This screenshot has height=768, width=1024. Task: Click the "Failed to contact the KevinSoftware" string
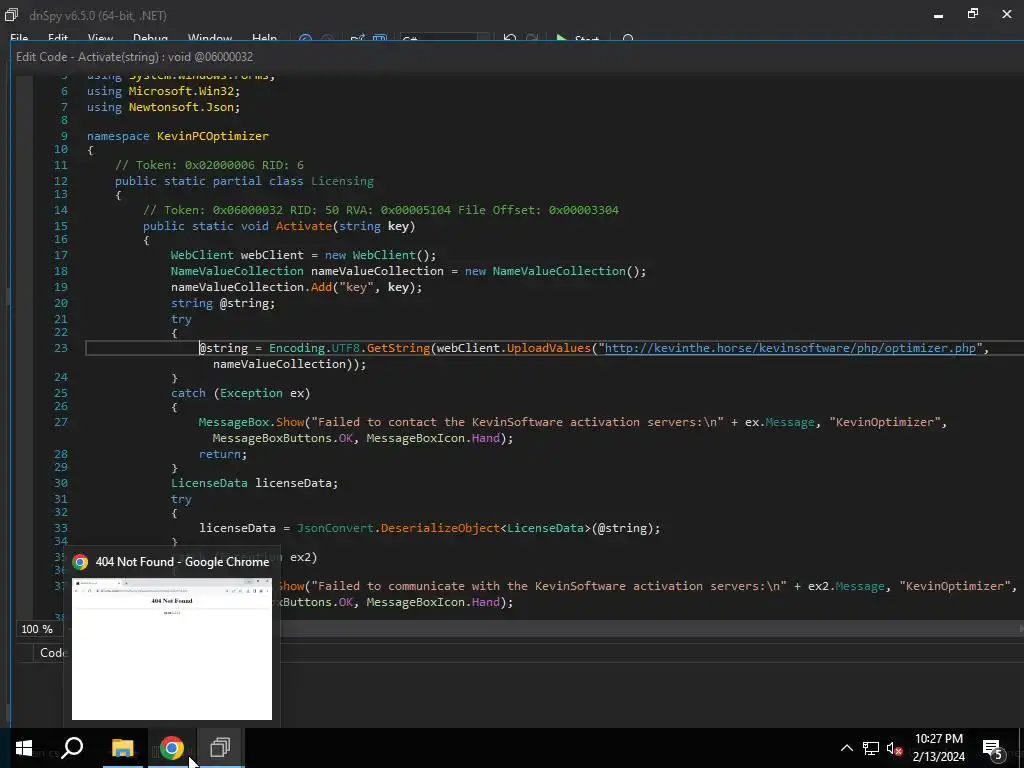point(517,422)
